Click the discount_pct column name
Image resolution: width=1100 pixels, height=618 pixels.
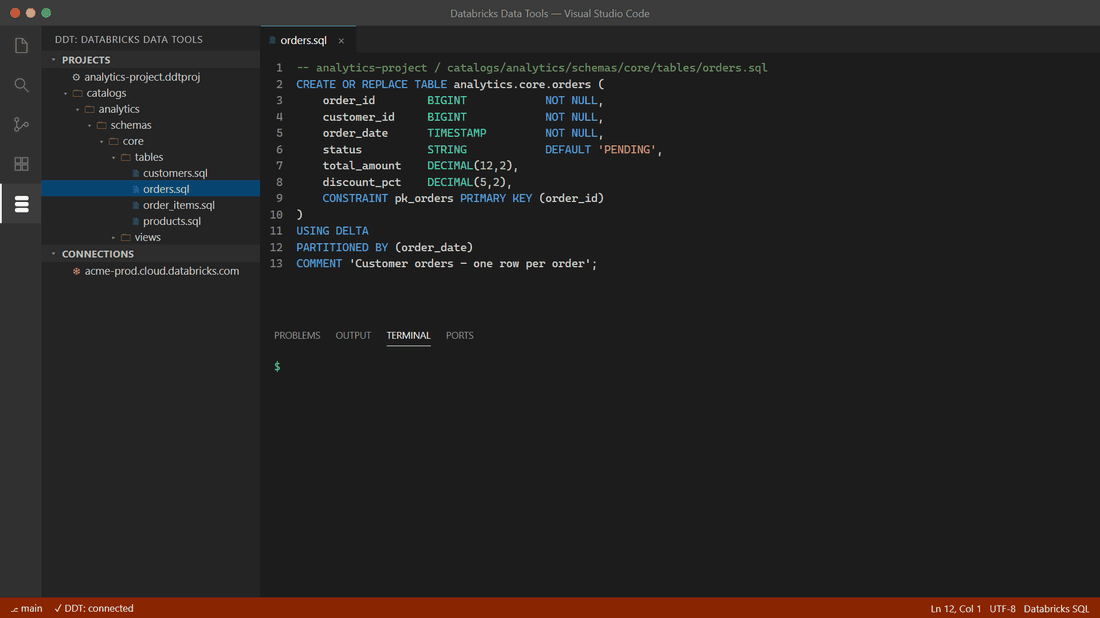[x=362, y=182]
